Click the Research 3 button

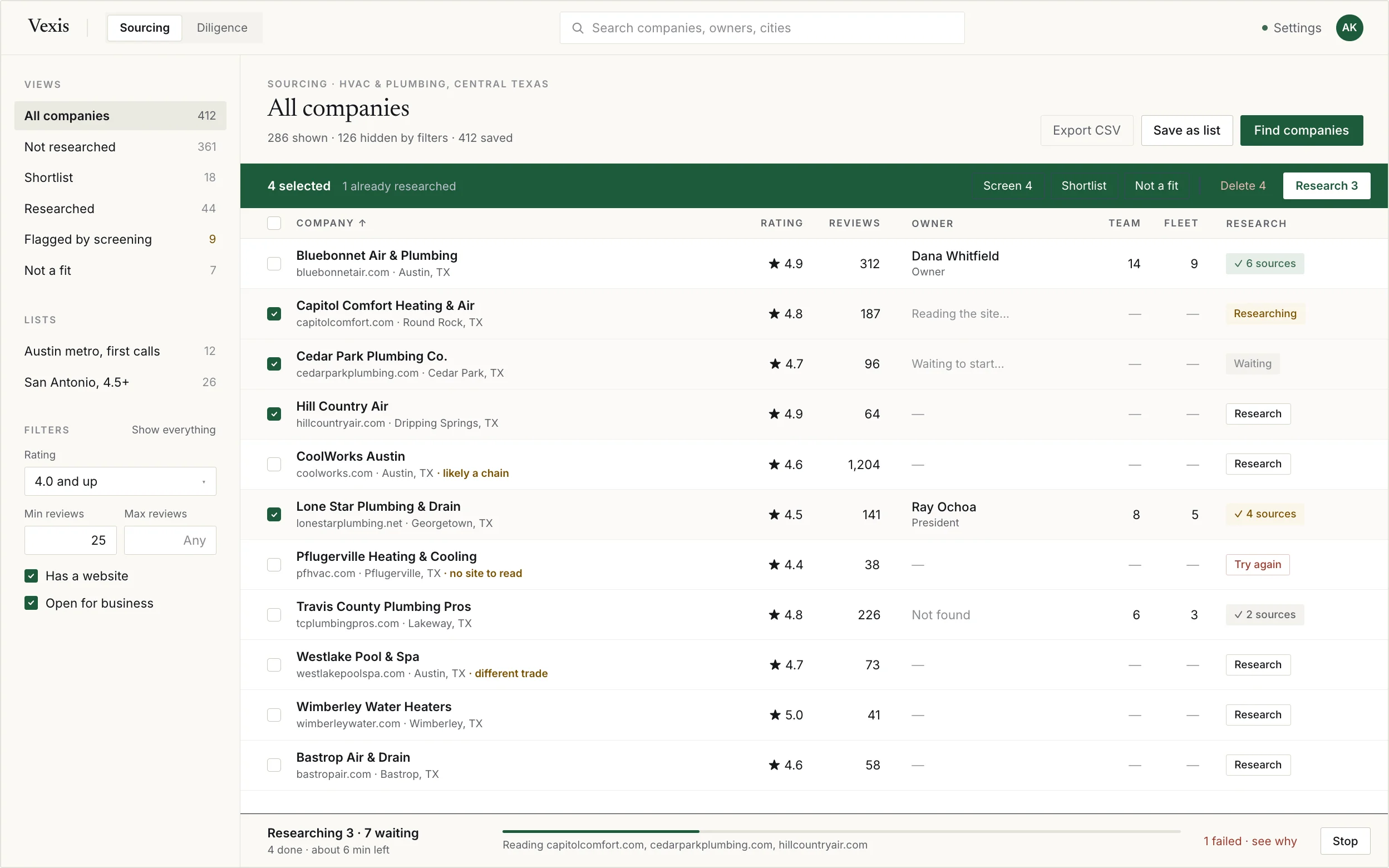click(1327, 185)
